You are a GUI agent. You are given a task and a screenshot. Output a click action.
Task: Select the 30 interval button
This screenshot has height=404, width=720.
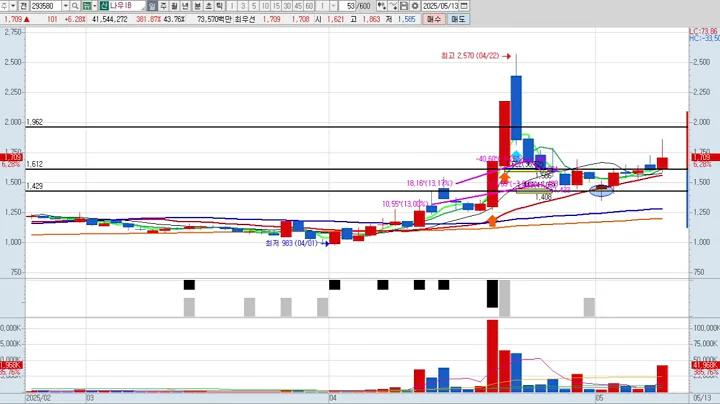click(x=287, y=6)
